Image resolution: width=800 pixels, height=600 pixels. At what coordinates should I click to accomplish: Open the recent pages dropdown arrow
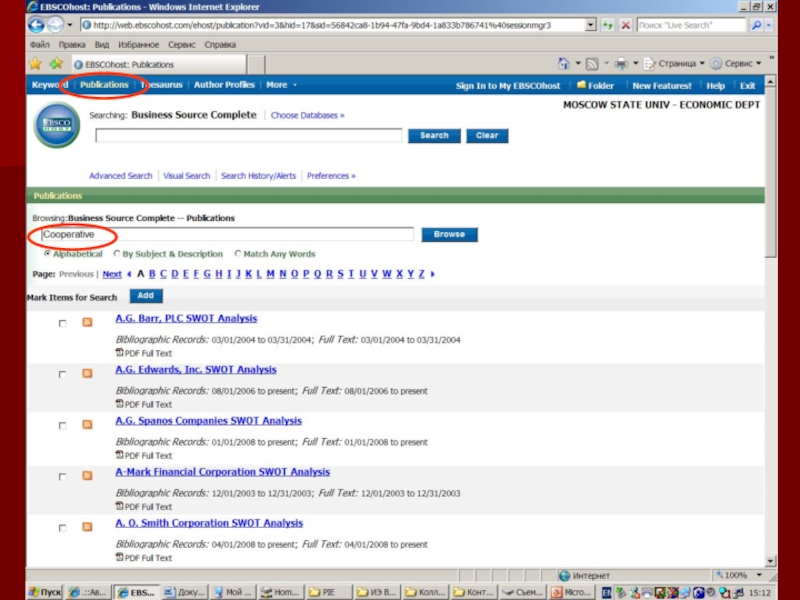tap(70, 25)
